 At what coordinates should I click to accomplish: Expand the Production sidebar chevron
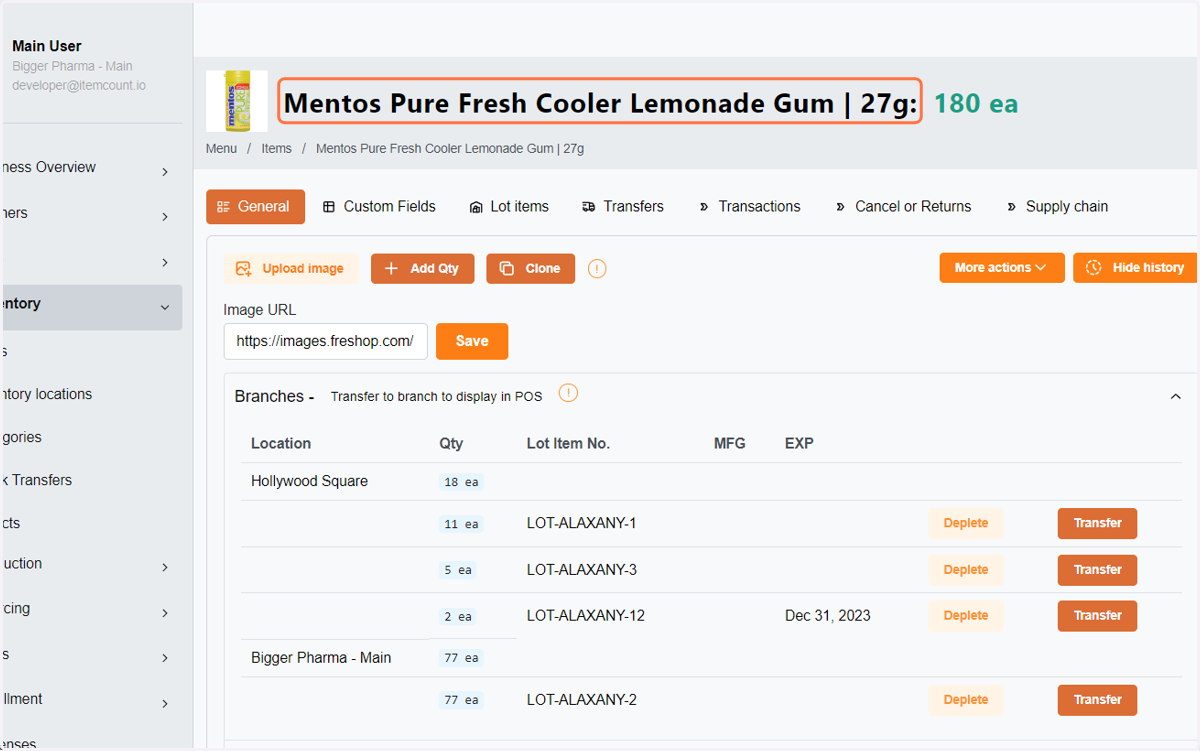click(165, 568)
